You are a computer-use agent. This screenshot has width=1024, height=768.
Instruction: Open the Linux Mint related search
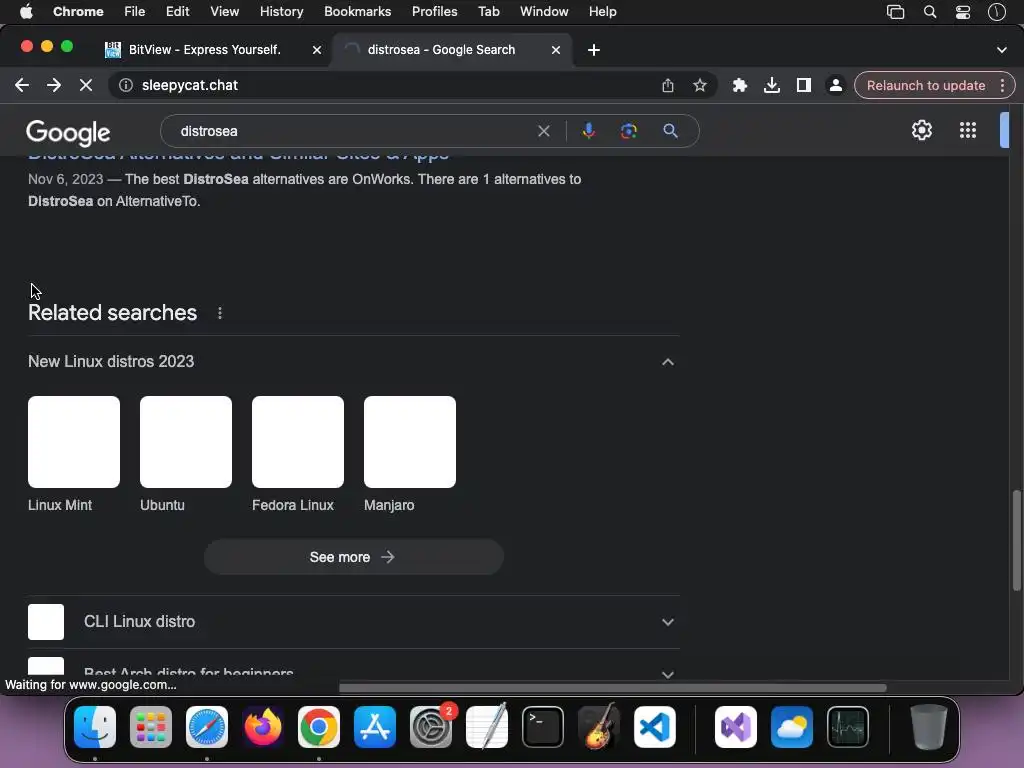pos(74,455)
